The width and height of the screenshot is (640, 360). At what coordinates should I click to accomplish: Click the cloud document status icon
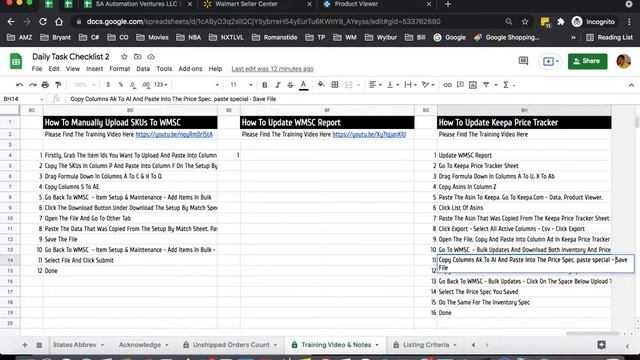coord(151,57)
